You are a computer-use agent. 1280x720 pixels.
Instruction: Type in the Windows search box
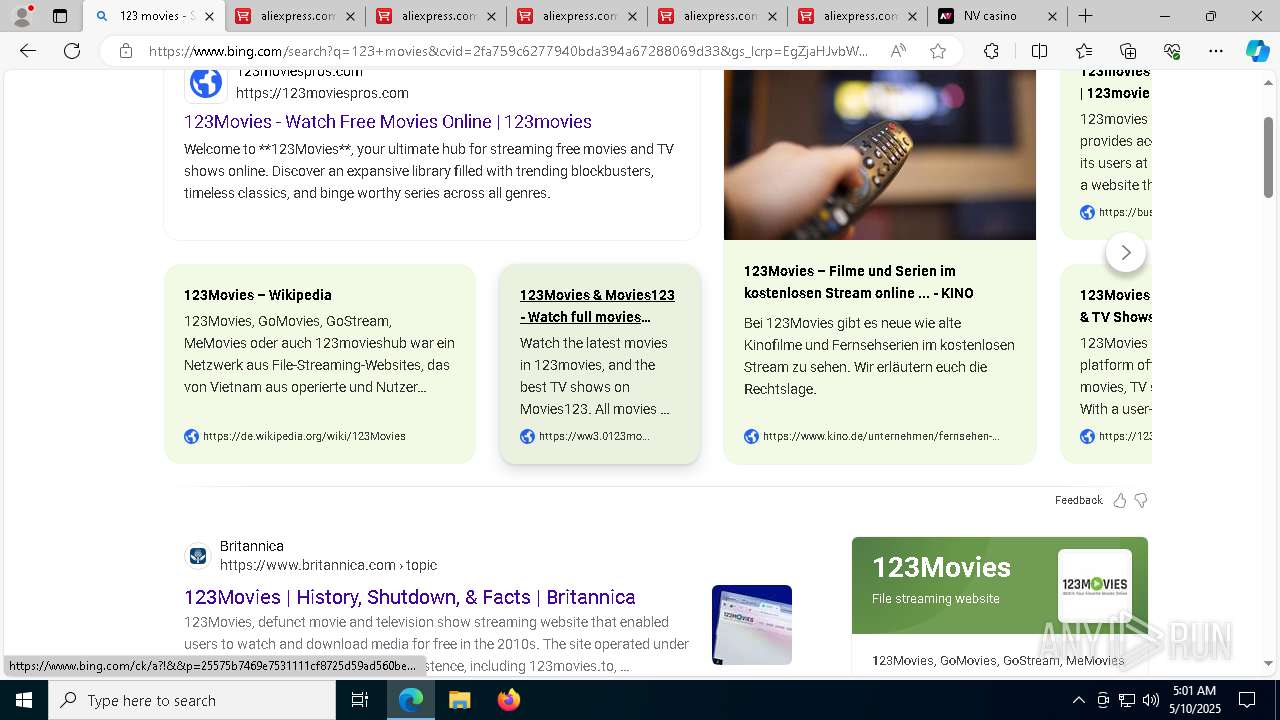tap(192, 700)
